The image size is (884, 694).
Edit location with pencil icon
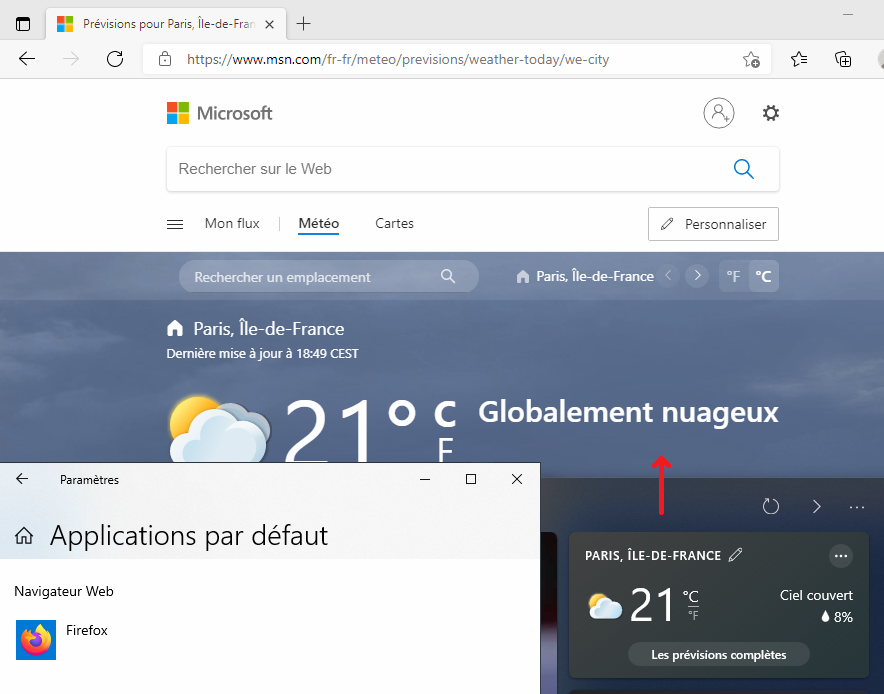735,555
